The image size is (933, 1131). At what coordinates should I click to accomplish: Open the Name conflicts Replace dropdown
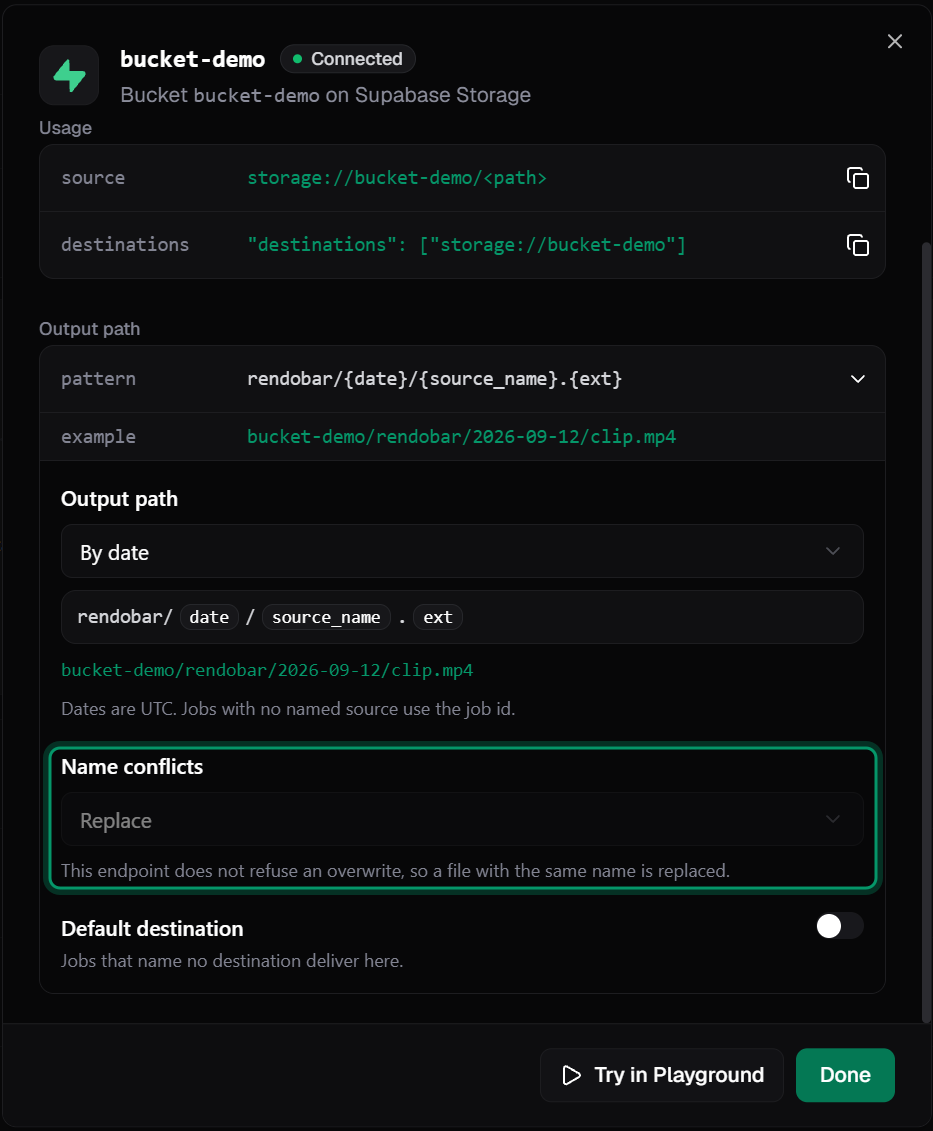pyautogui.click(x=463, y=820)
